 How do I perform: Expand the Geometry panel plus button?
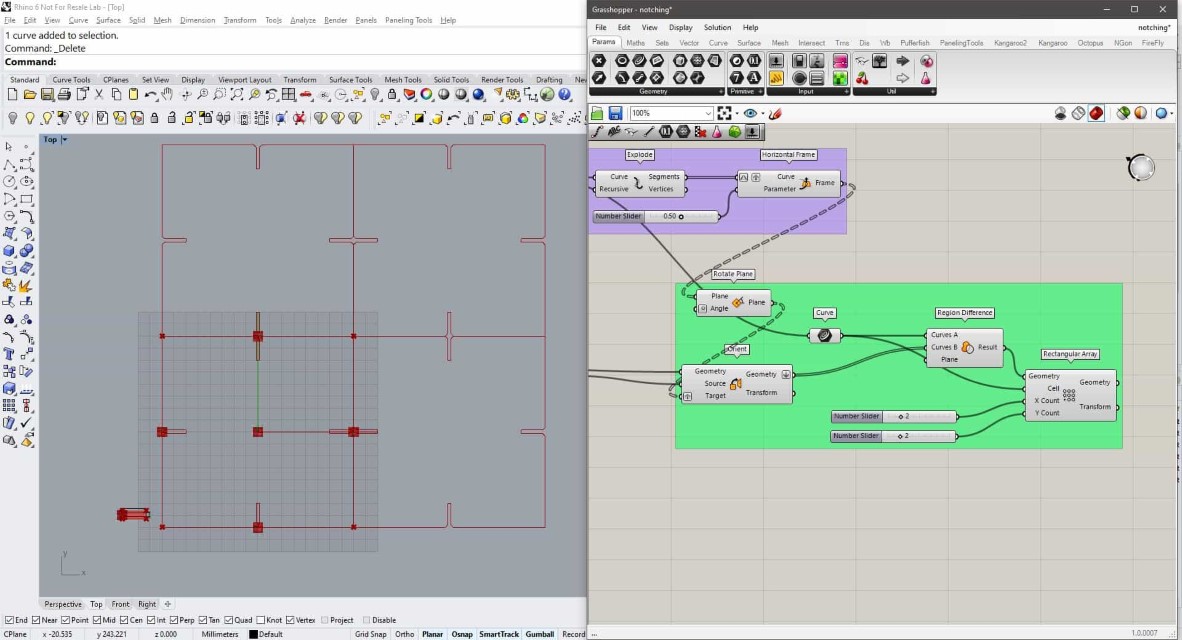coord(721,91)
